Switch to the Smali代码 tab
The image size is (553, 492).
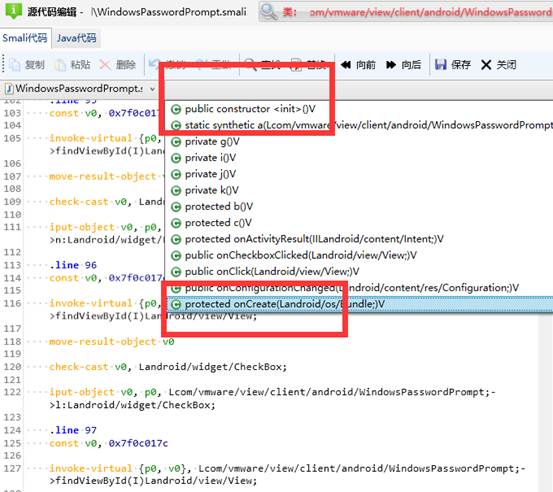(x=24, y=38)
